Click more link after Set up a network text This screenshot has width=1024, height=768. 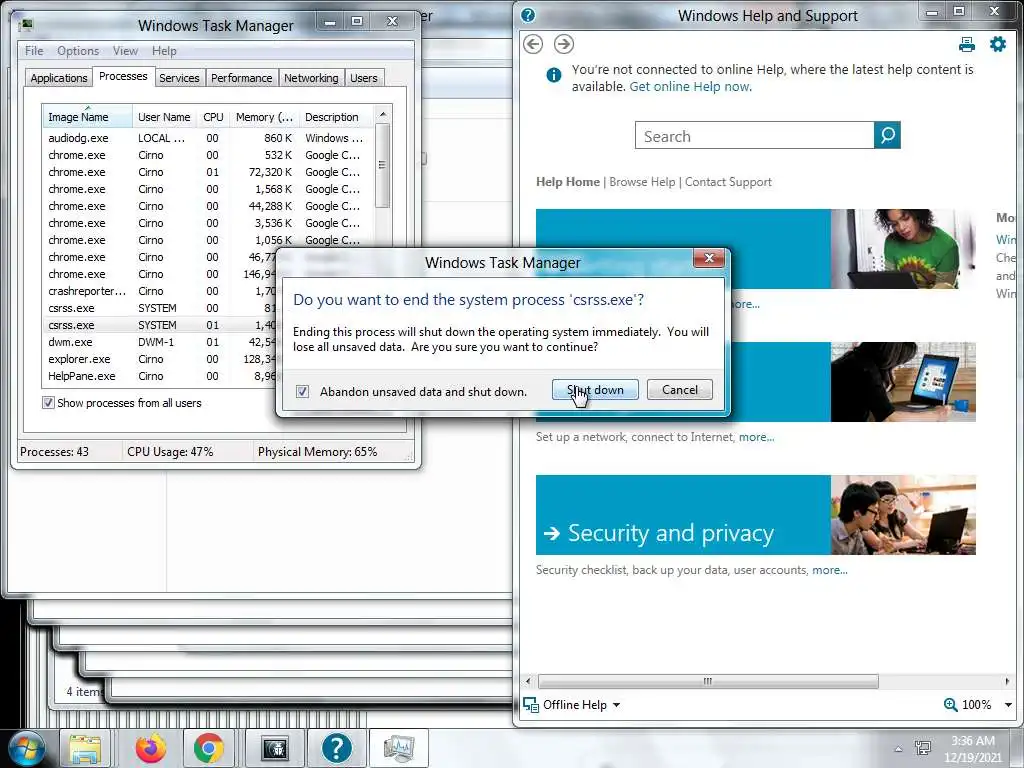pyautogui.click(x=756, y=437)
